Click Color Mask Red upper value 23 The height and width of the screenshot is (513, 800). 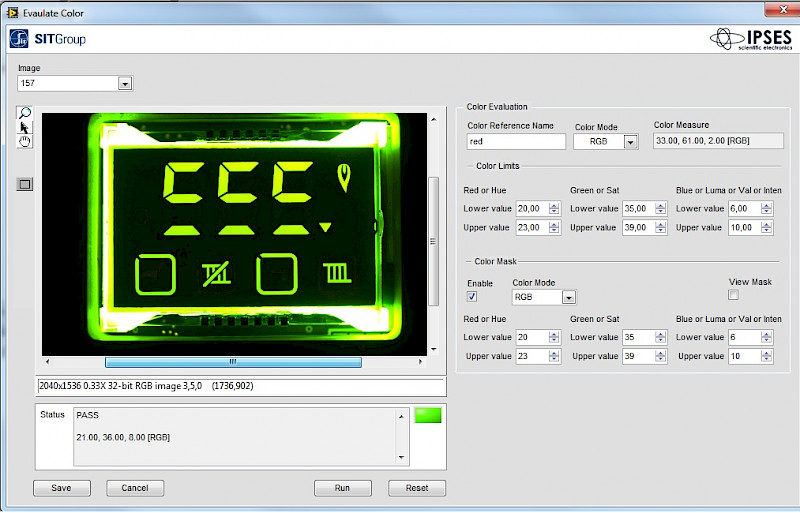pyautogui.click(x=532, y=356)
